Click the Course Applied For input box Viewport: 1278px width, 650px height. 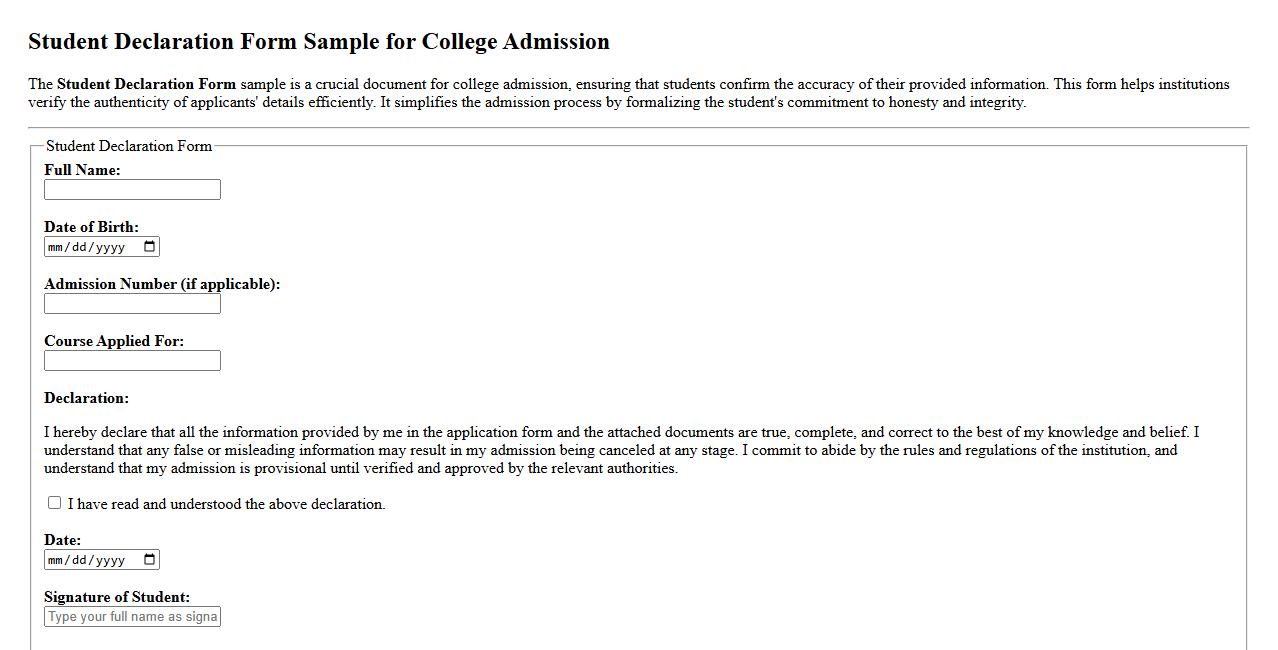(x=132, y=360)
